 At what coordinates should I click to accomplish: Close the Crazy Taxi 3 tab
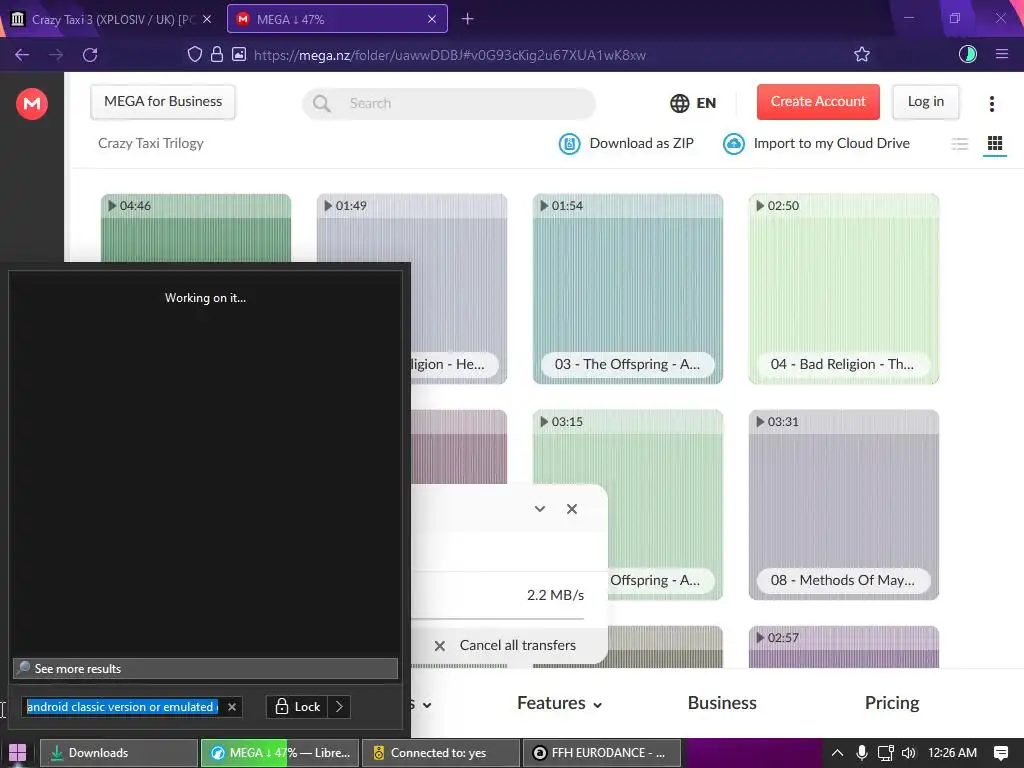(207, 19)
